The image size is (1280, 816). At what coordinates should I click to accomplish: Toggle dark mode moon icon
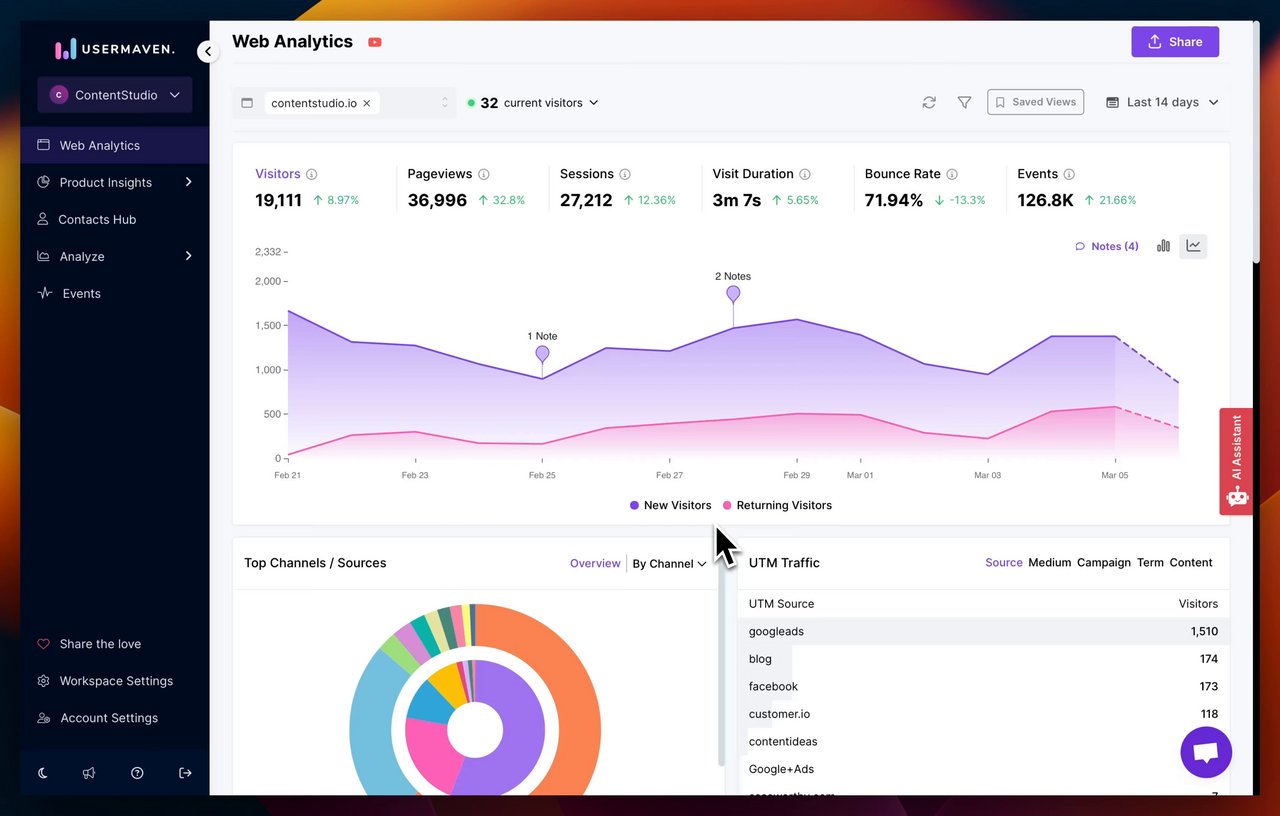click(43, 773)
